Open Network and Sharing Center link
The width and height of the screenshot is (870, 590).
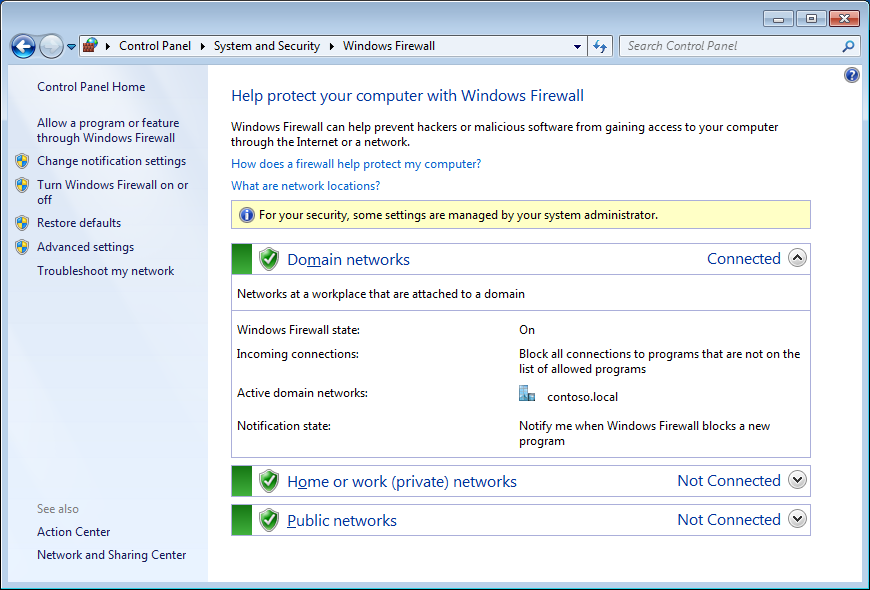coord(111,555)
